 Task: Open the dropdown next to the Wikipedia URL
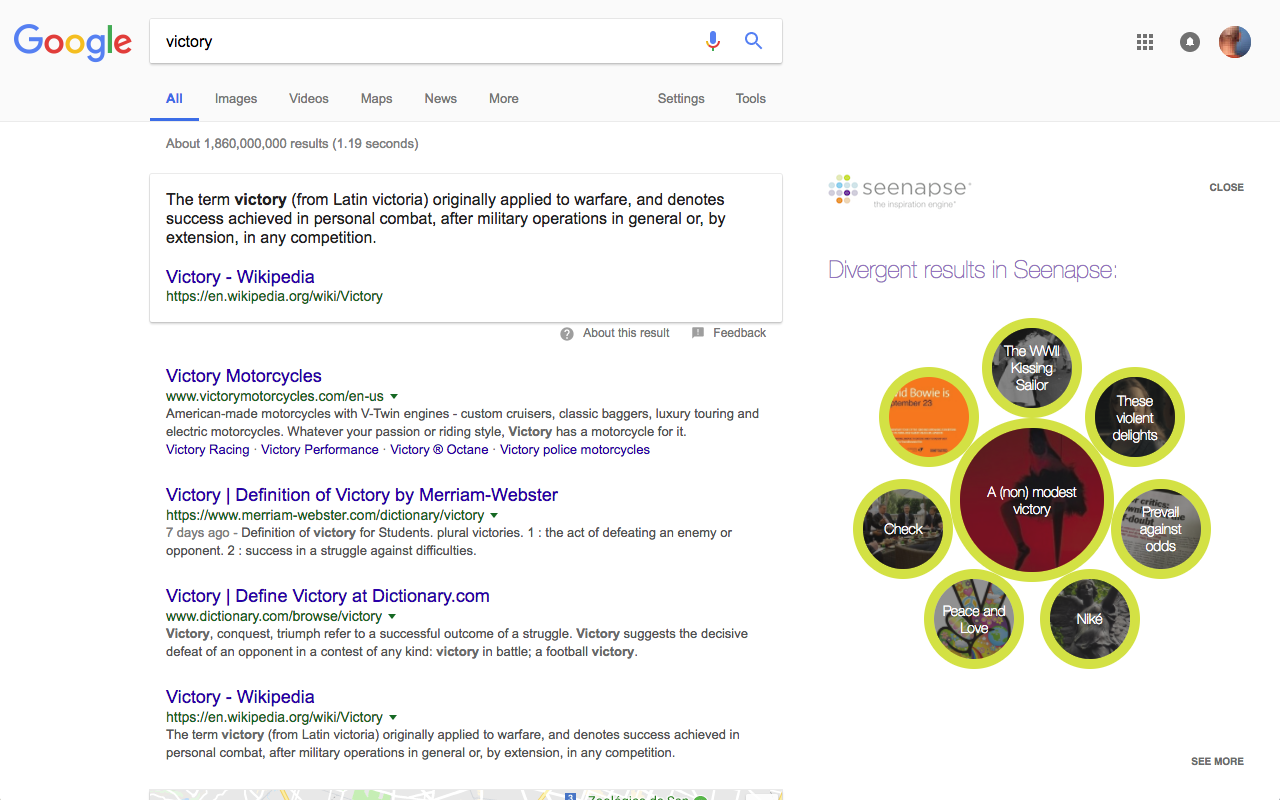[394, 717]
